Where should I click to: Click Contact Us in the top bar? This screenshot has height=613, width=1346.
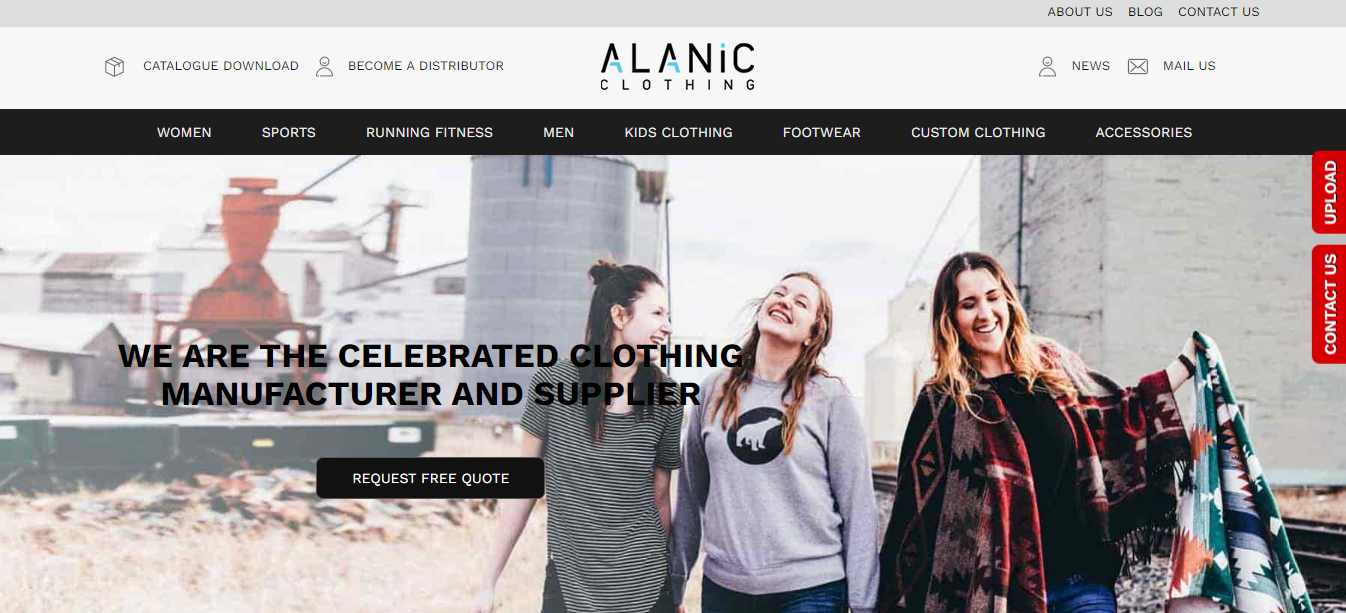click(x=1219, y=12)
